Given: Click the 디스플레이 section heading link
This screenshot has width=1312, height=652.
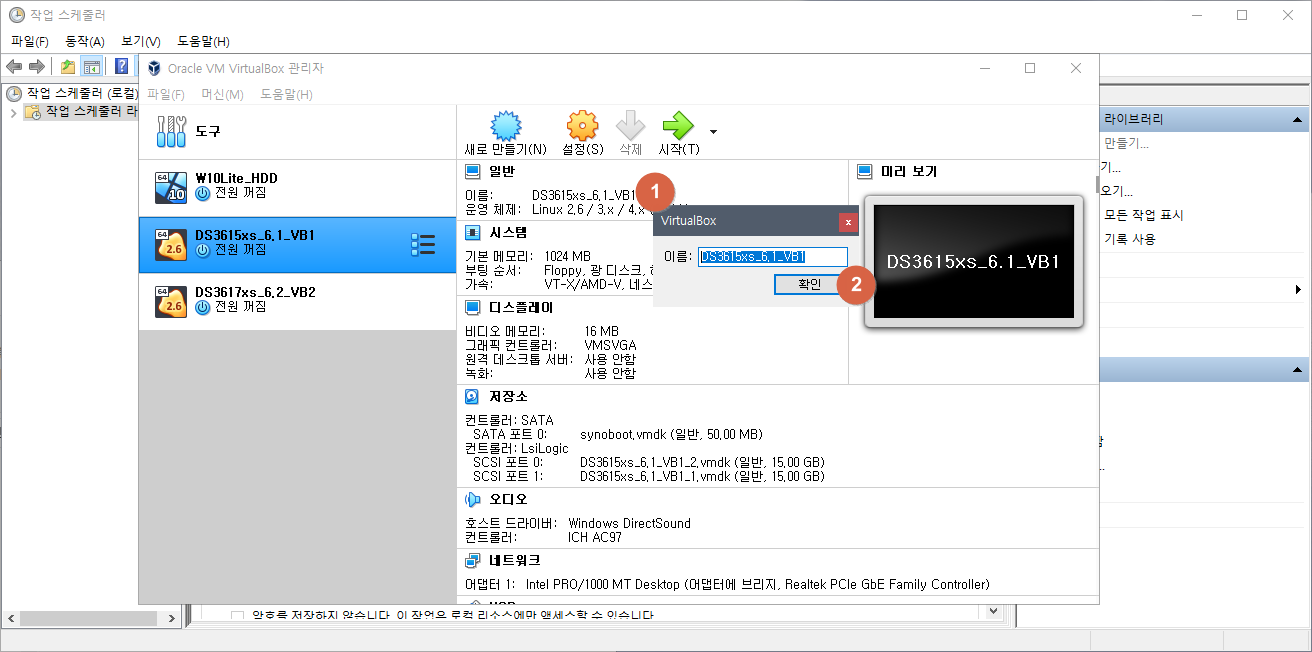Looking at the screenshot, I should tap(521, 307).
